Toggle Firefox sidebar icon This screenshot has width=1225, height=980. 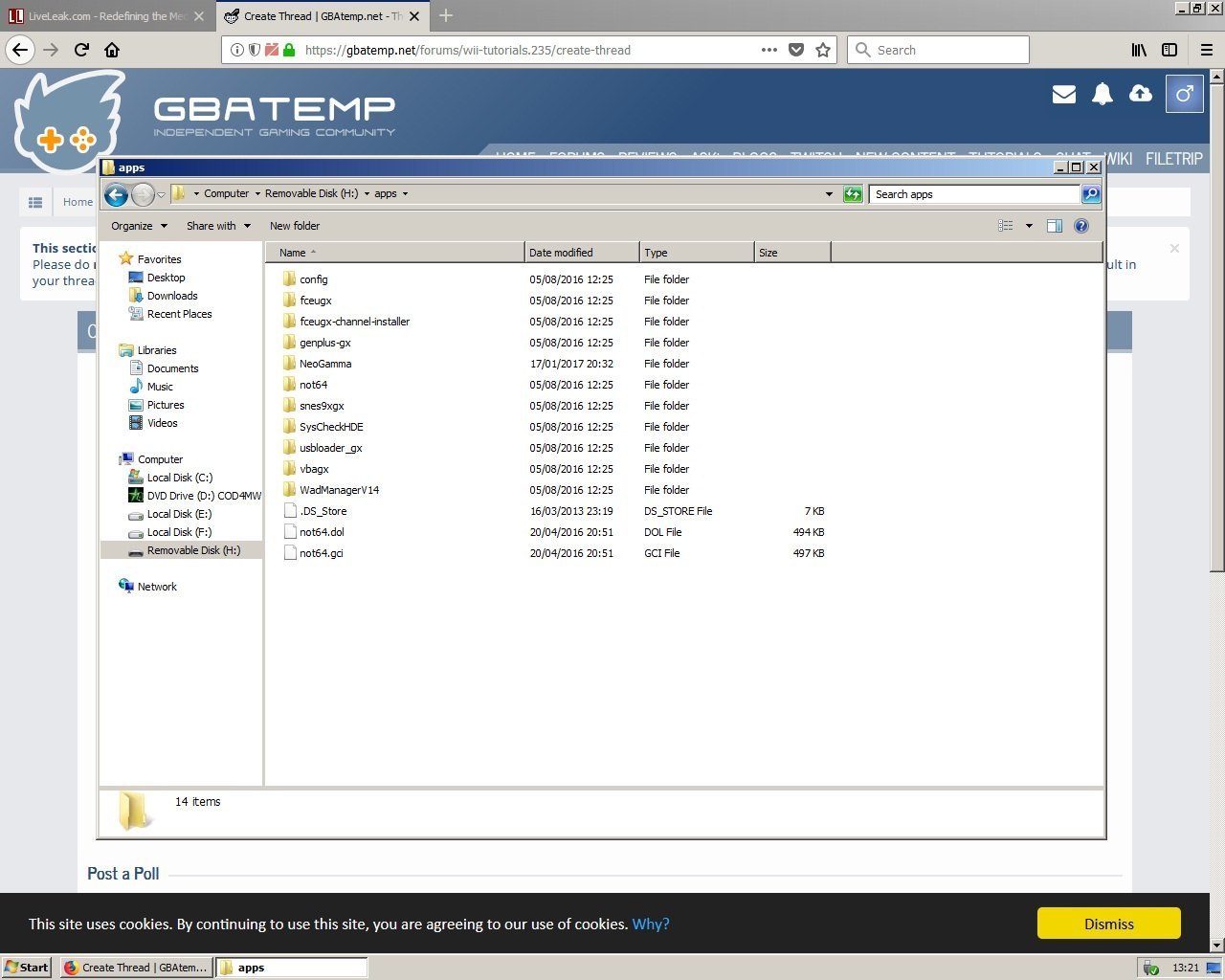[x=1169, y=50]
